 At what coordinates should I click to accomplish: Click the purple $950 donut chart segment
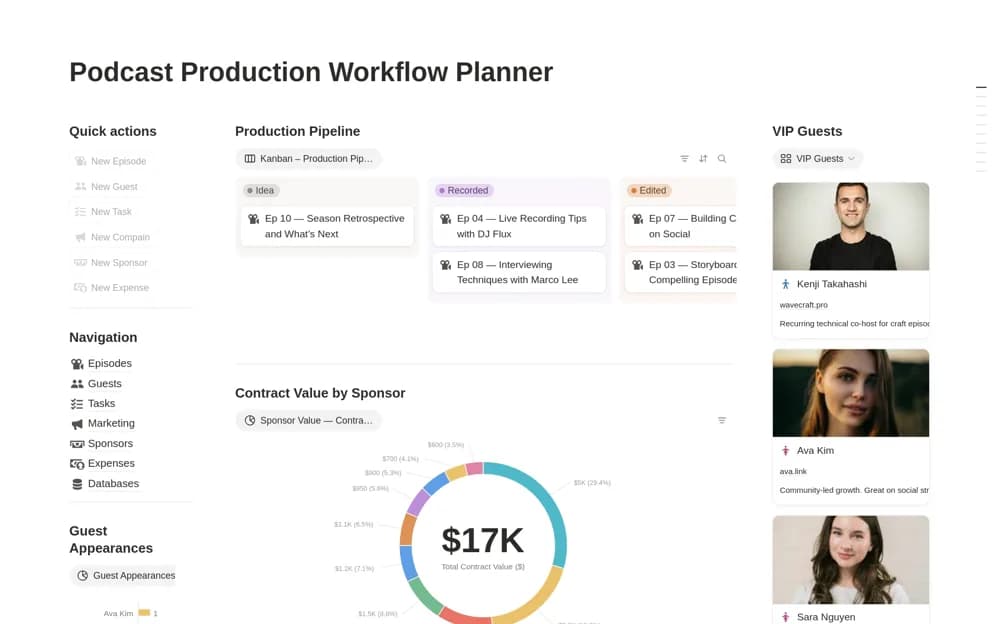click(418, 503)
